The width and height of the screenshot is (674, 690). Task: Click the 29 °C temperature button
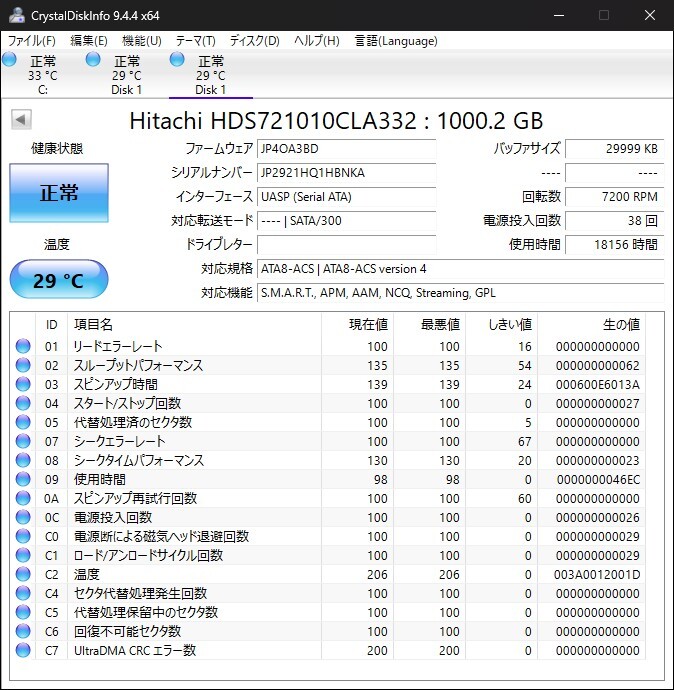[x=59, y=280]
